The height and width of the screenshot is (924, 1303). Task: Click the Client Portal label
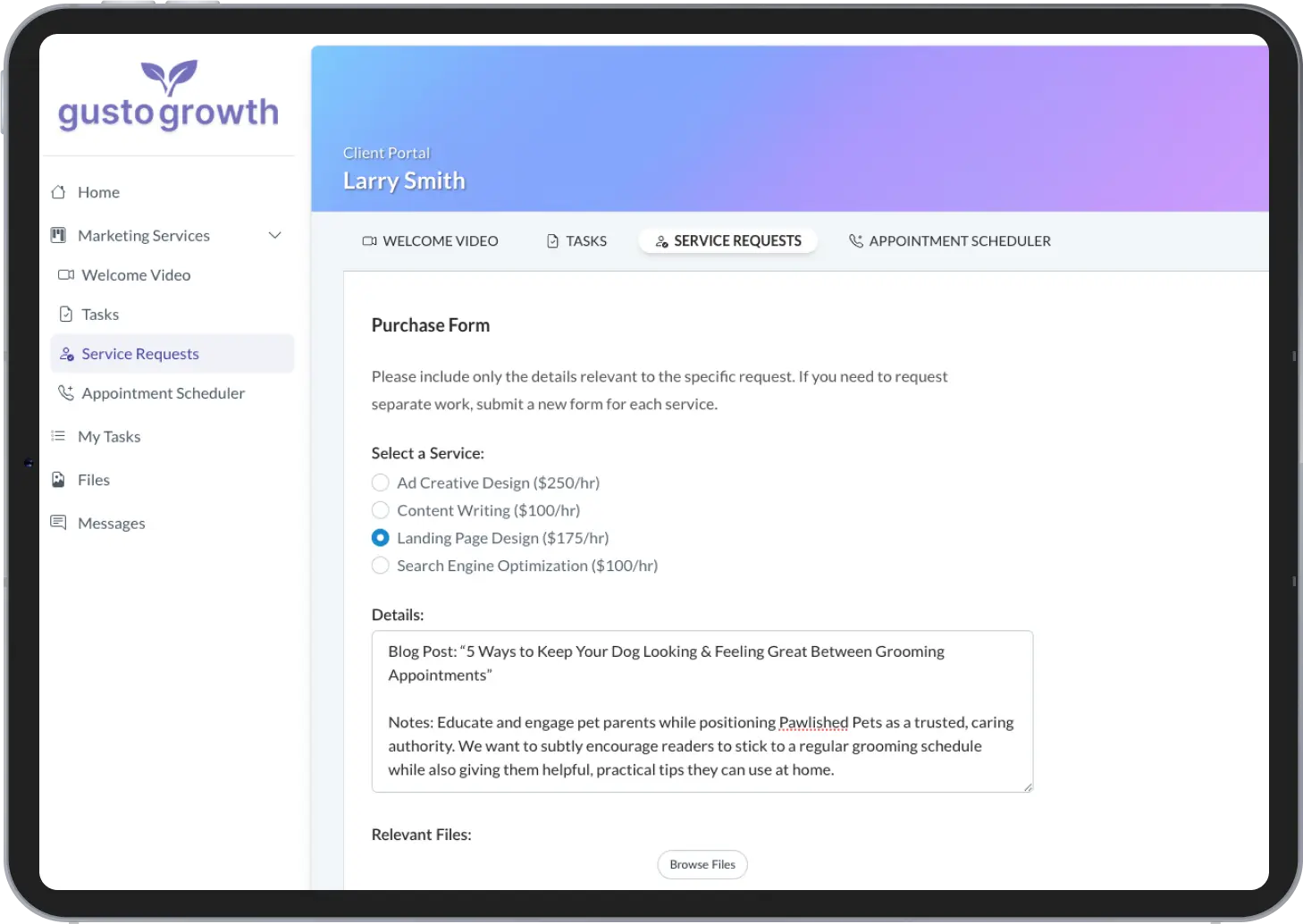tap(386, 153)
